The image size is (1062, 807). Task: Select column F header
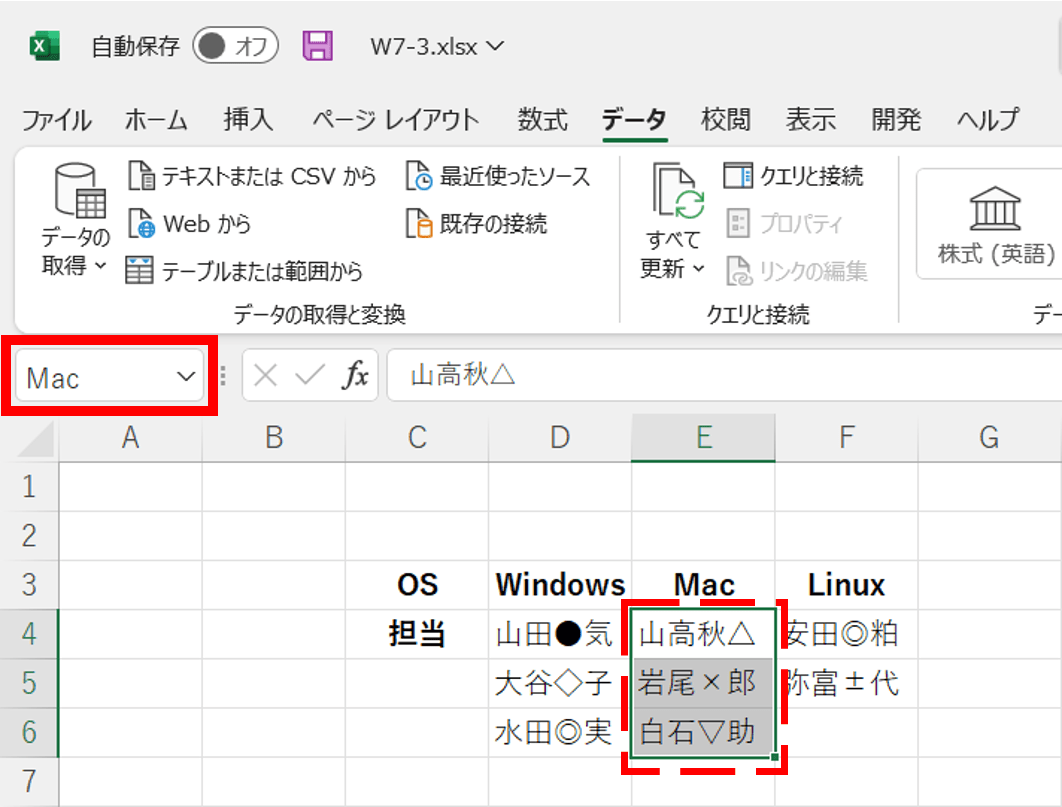847,437
